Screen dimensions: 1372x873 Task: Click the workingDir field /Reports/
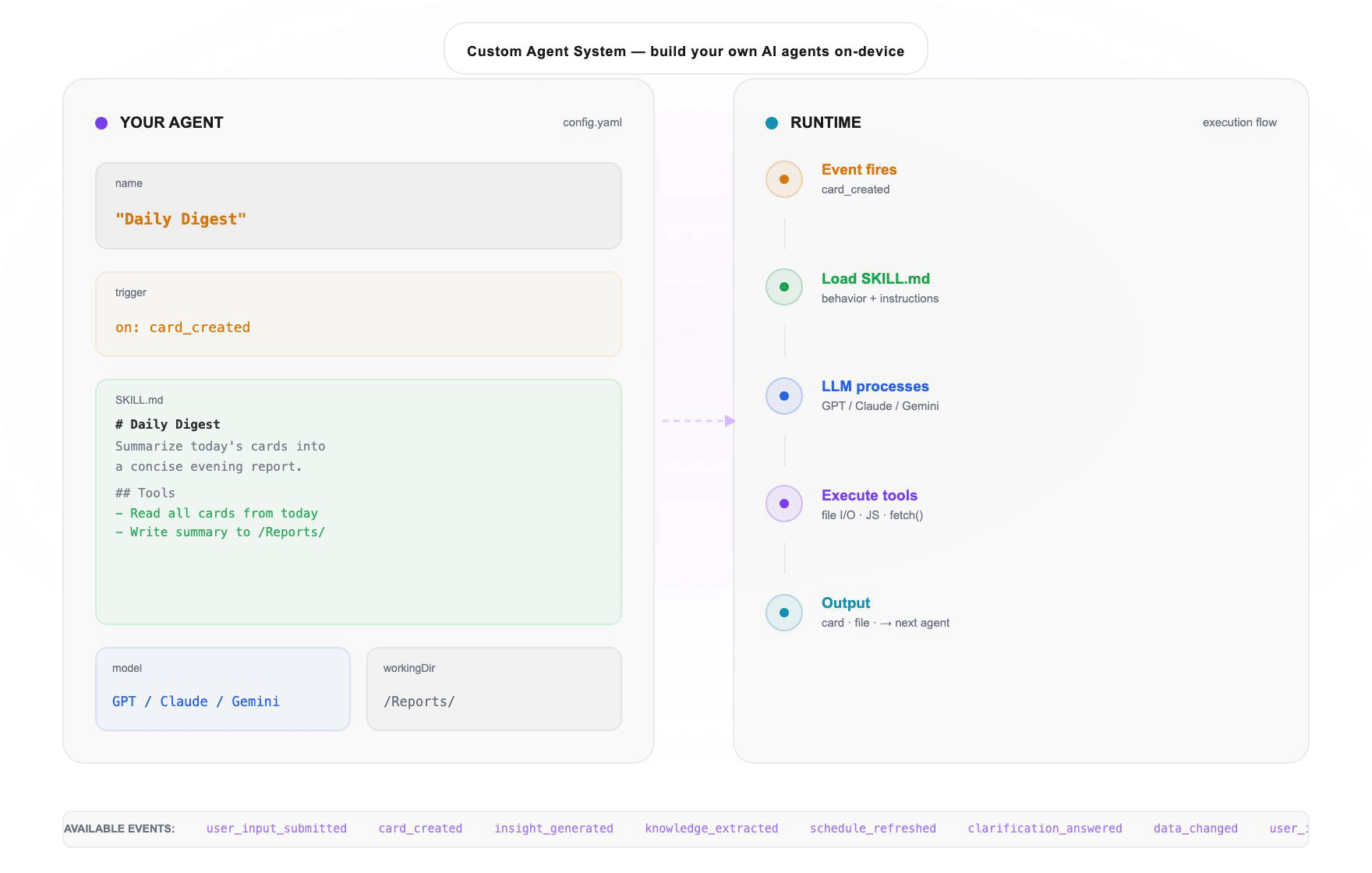[494, 689]
